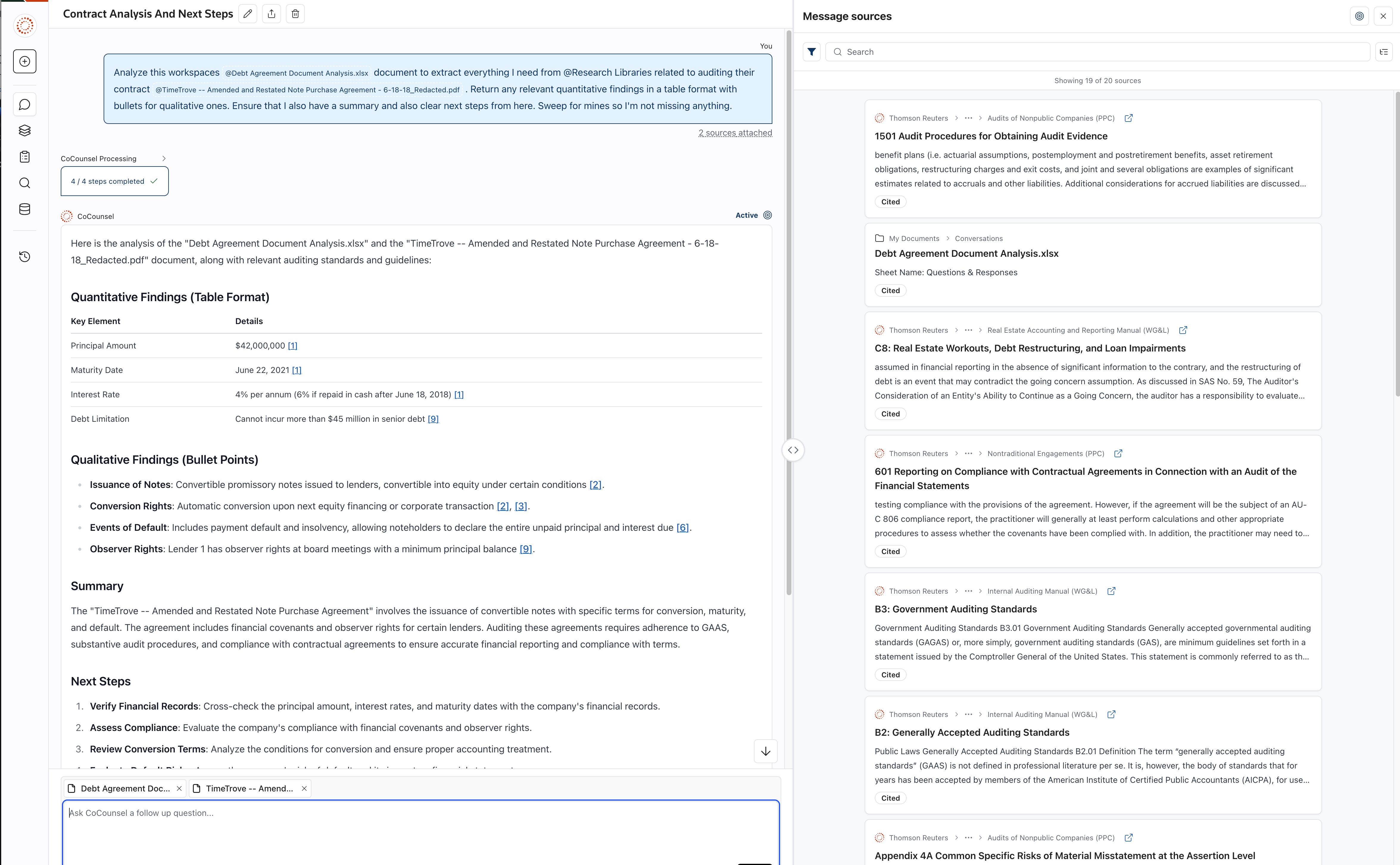Image resolution: width=1400 pixels, height=865 pixels.
Task: Toggle the panel resize arrows handle
Action: point(793,450)
